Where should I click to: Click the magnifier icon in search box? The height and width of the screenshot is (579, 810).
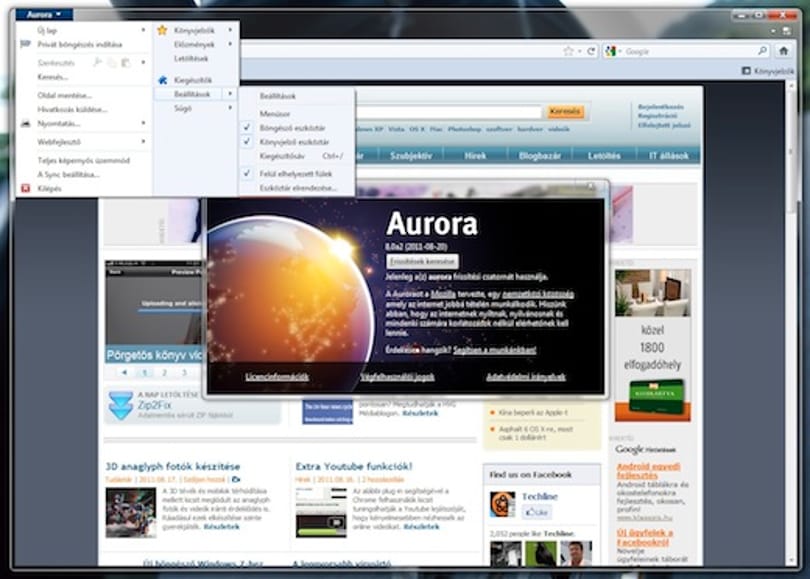pyautogui.click(x=762, y=51)
